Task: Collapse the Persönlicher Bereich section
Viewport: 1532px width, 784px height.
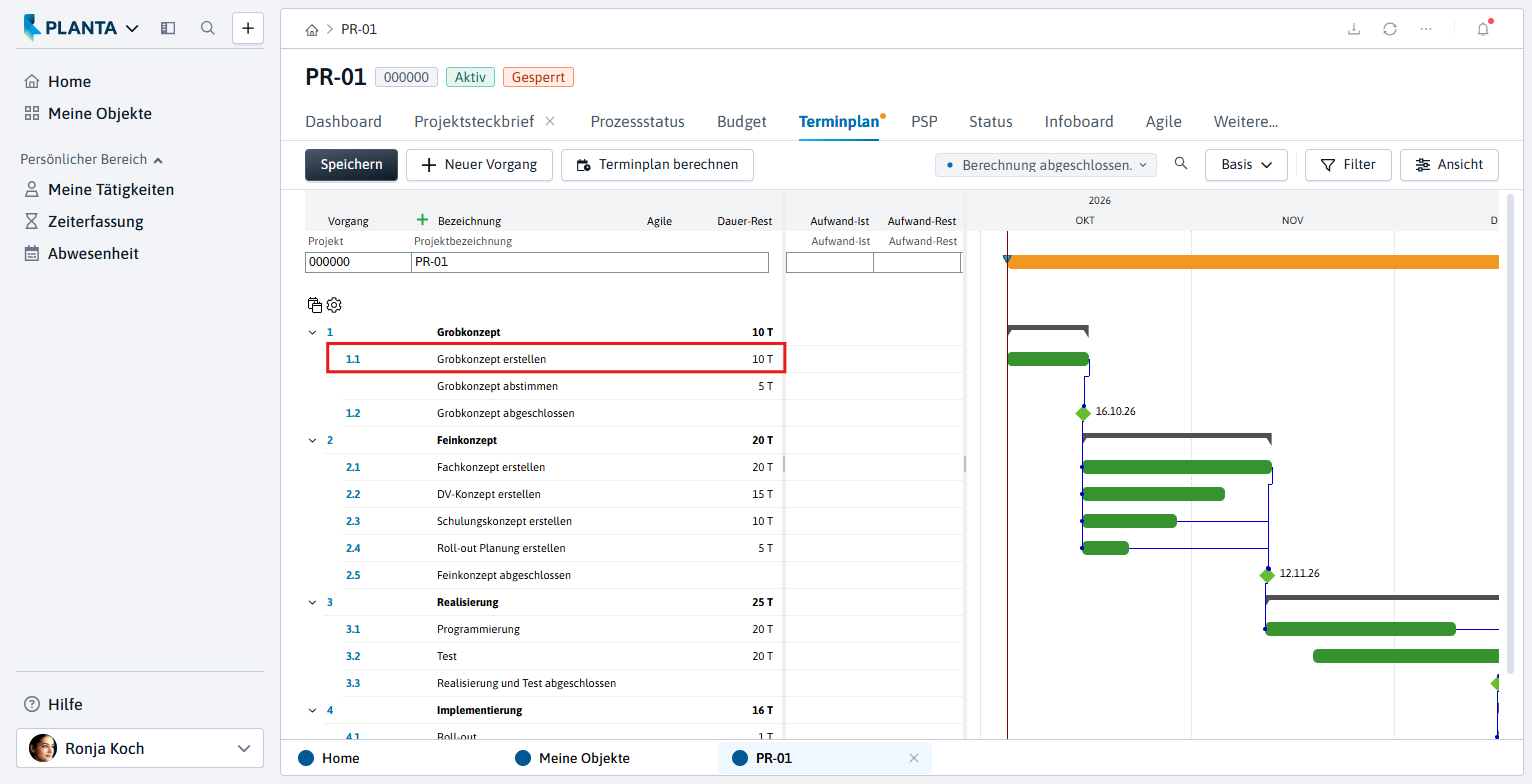Action: [x=158, y=159]
